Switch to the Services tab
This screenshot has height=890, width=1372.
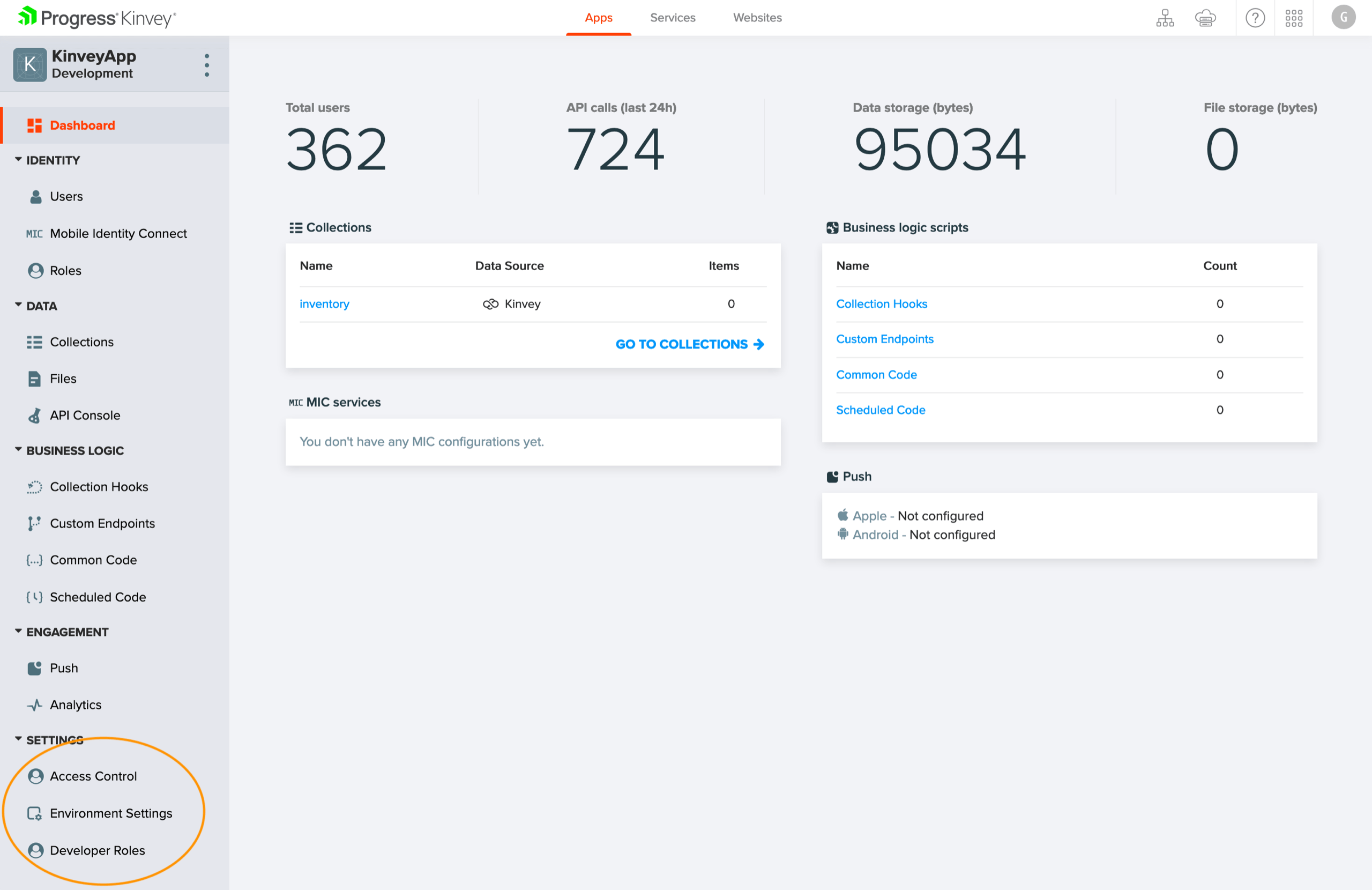672,18
